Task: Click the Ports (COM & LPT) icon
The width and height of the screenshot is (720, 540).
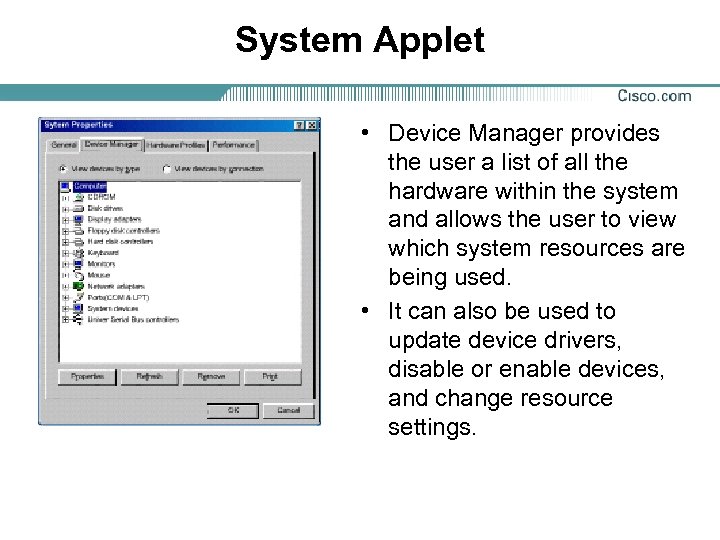Action: 79,298
